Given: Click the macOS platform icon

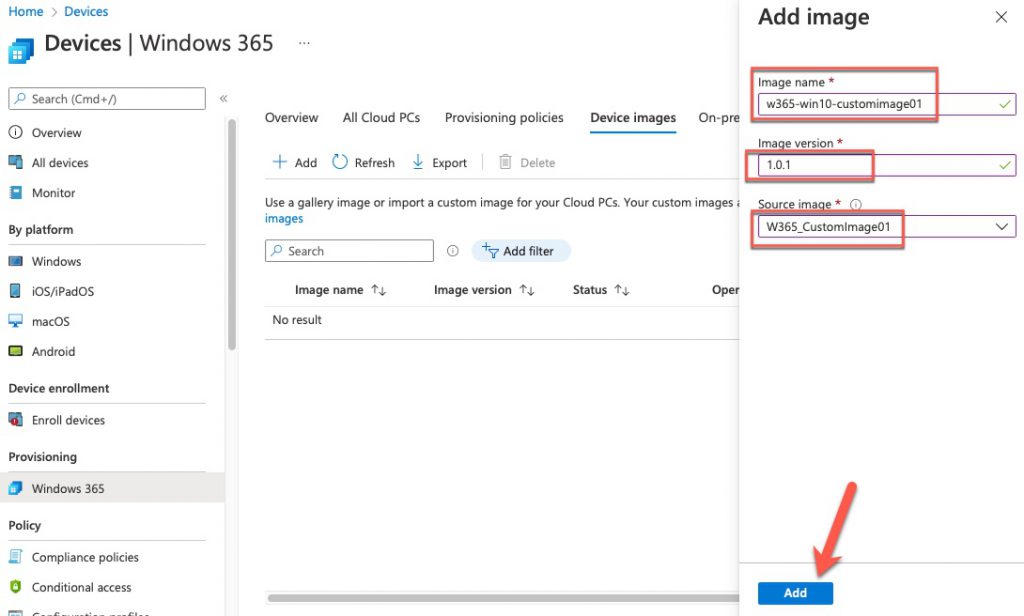Looking at the screenshot, I should (x=15, y=321).
